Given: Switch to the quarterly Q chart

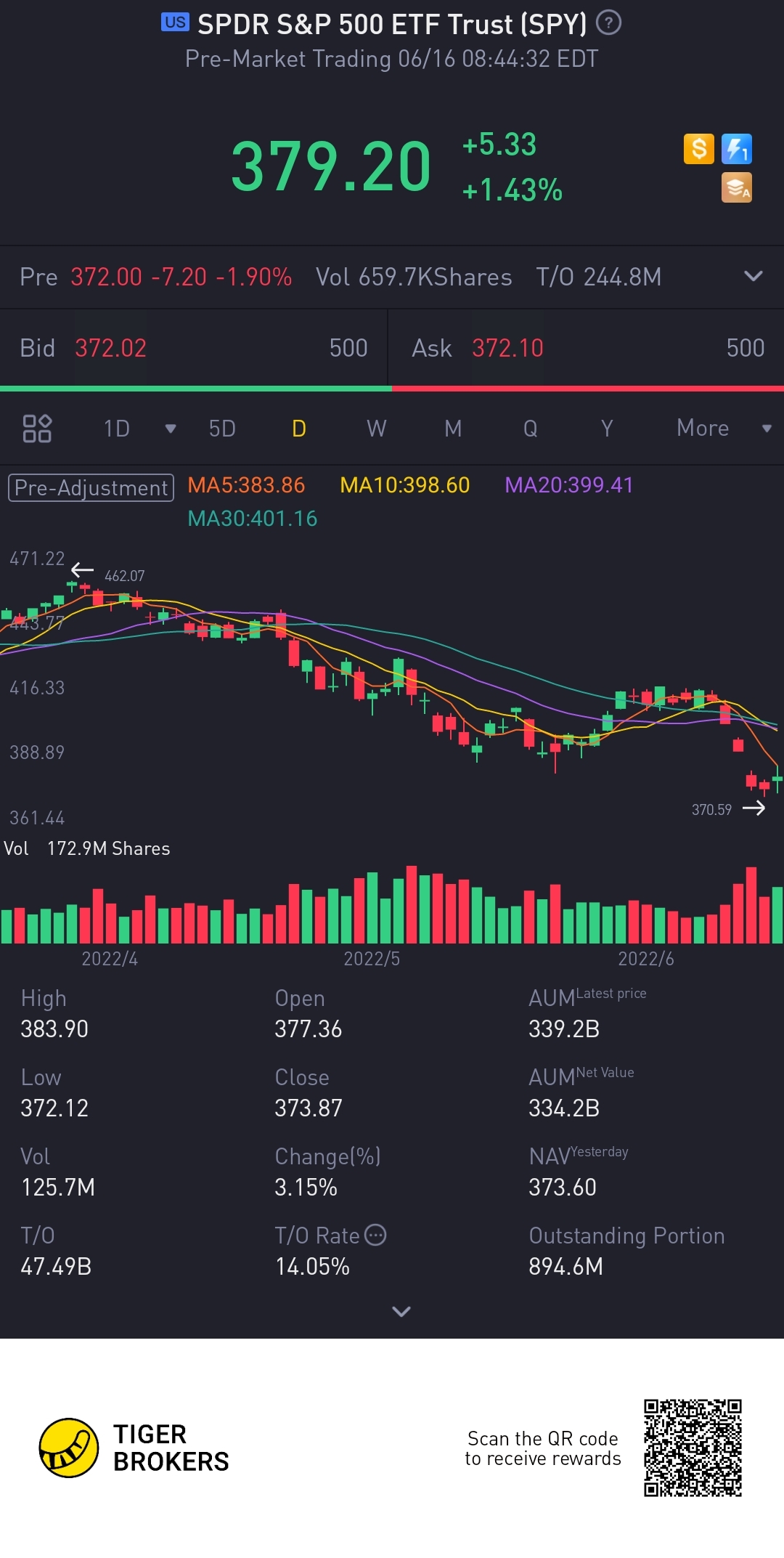Looking at the screenshot, I should [x=531, y=429].
